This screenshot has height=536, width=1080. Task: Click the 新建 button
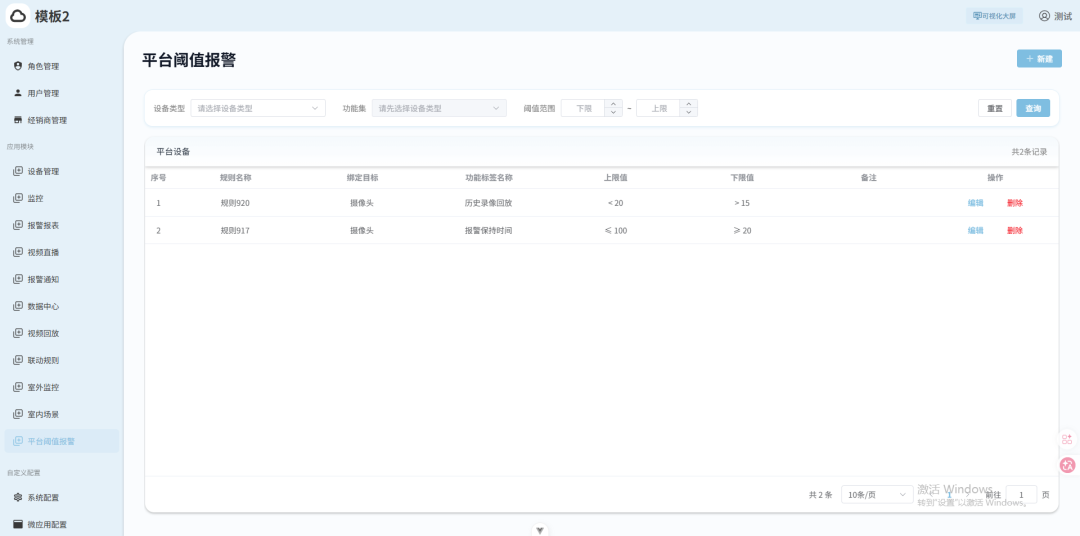click(x=1039, y=59)
